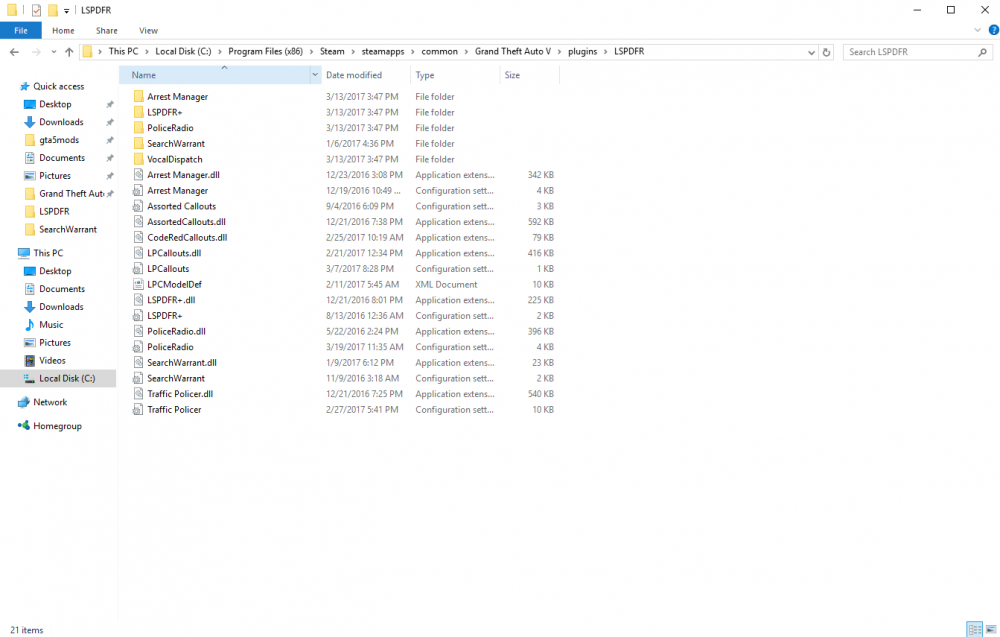Switch to Details view icon
This screenshot has height=637, width=1000.
click(x=974, y=629)
